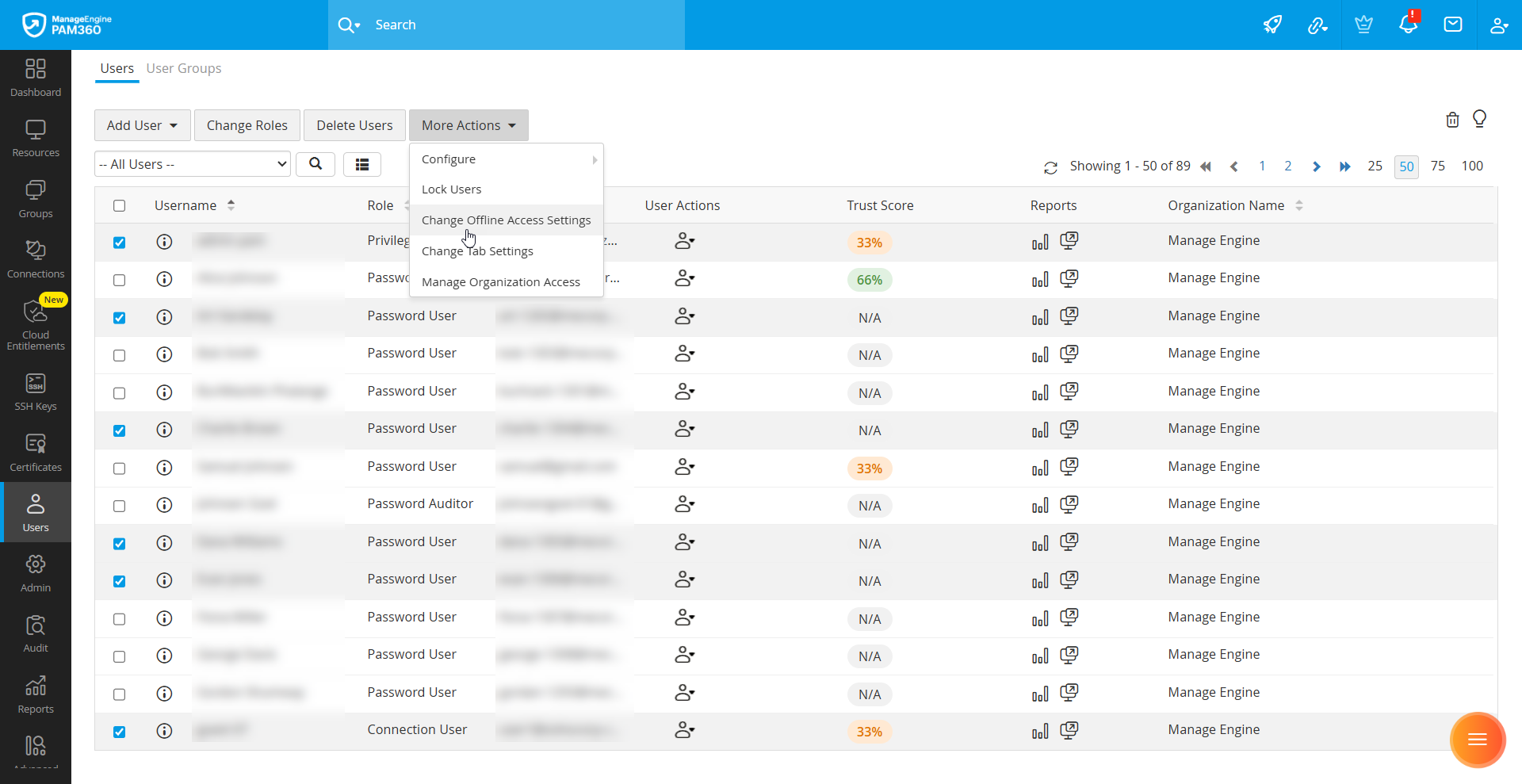Open the Certificates sidebar section
Viewport: 1522px width, 784px height.
click(36, 453)
